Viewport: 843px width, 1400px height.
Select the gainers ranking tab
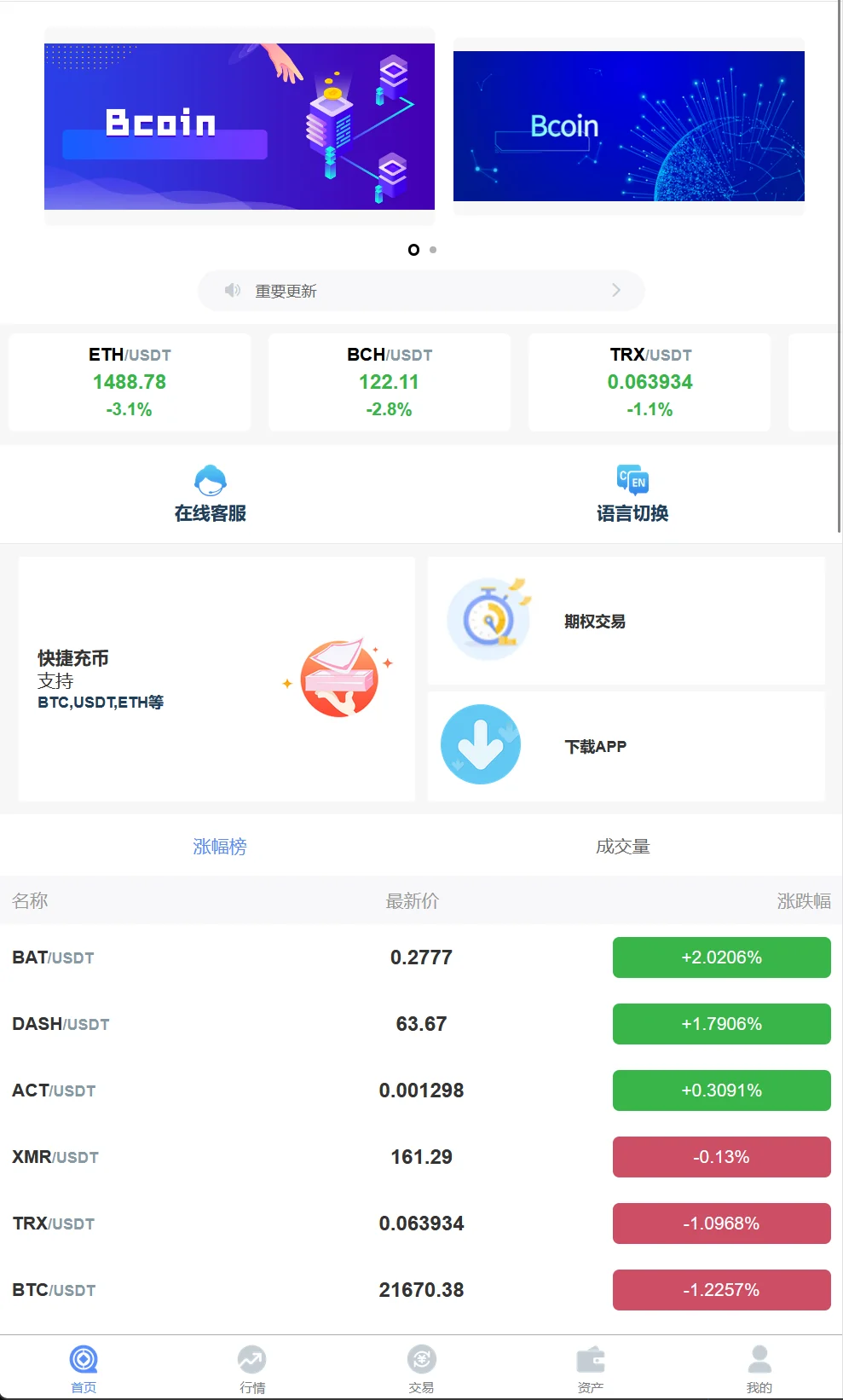219,846
